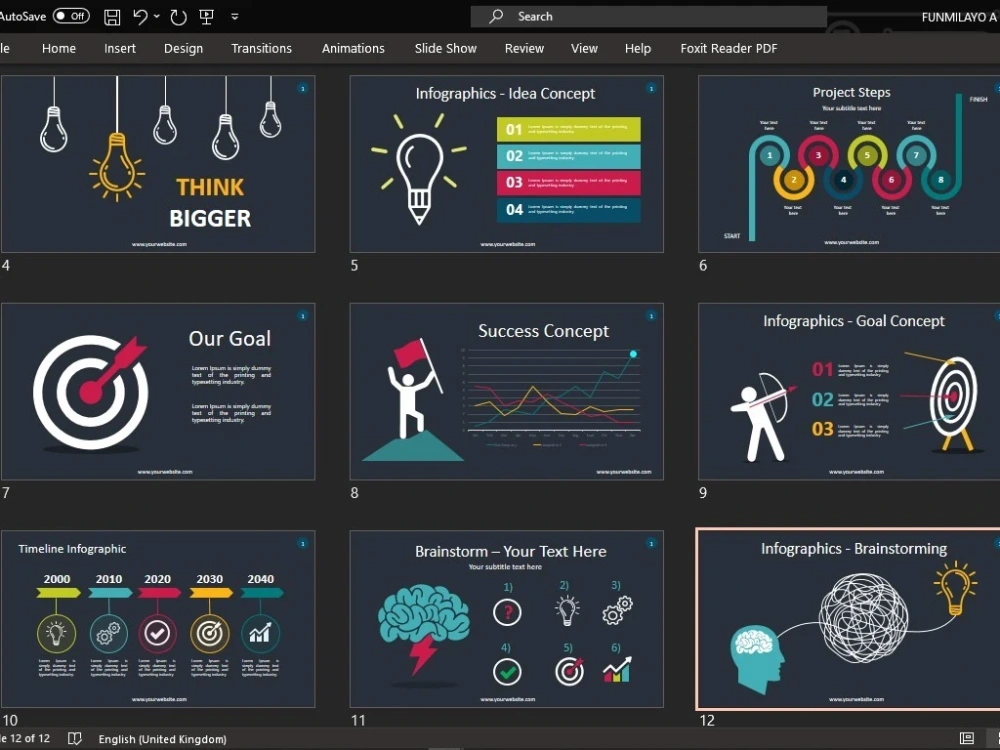
Task: Switch to the Animations tab
Action: [353, 48]
